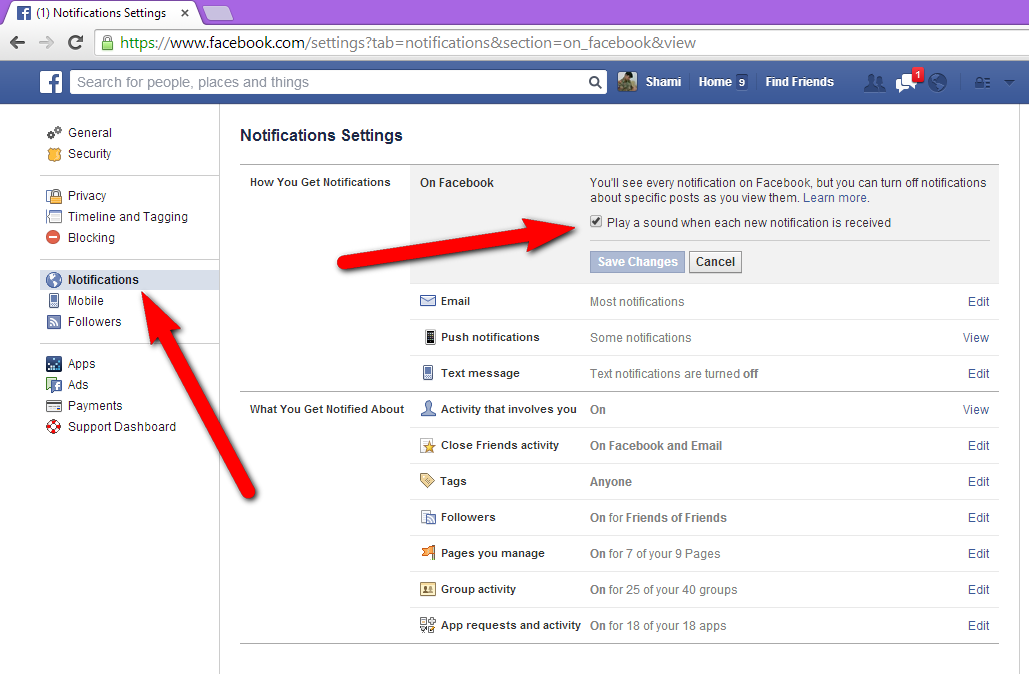
Task: Click the search magnifier icon
Action: tap(595, 82)
